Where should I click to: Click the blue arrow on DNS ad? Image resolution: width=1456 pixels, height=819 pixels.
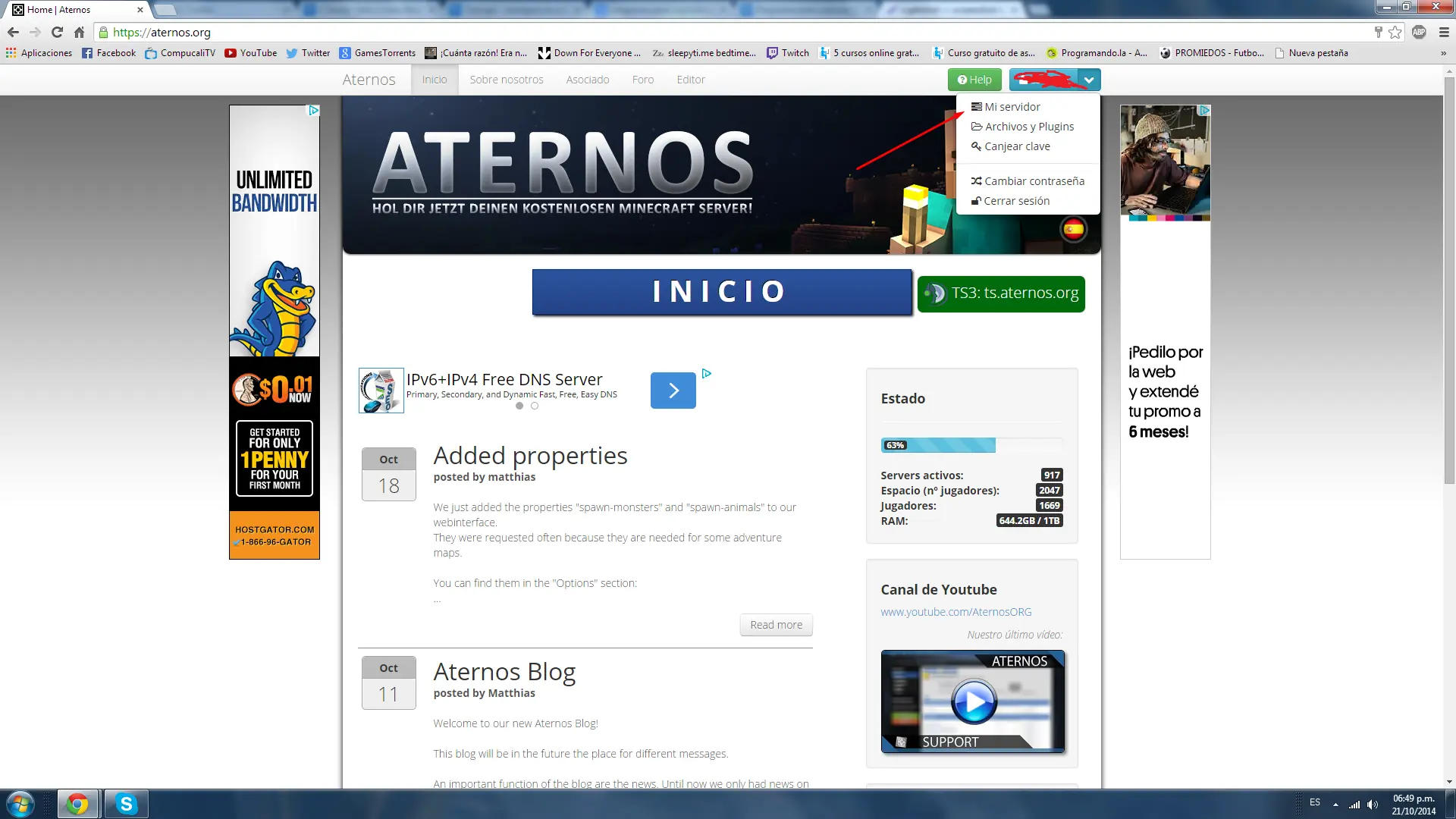pyautogui.click(x=673, y=391)
